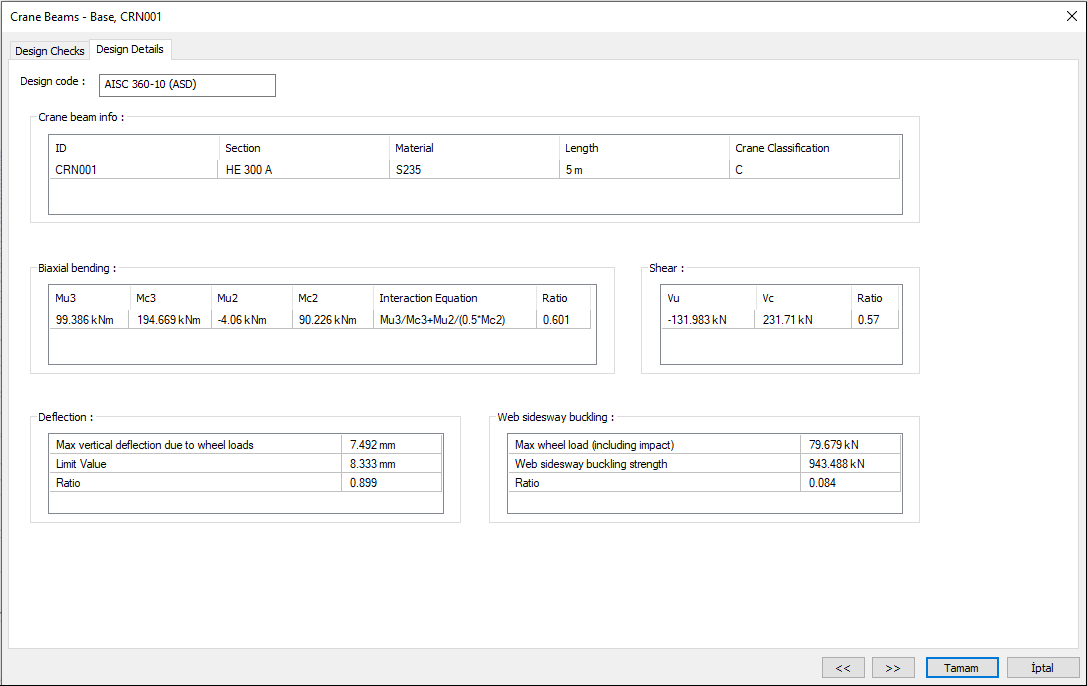1087x686 pixels.
Task: Click the Limit Value deflection row
Action: (x=195, y=464)
